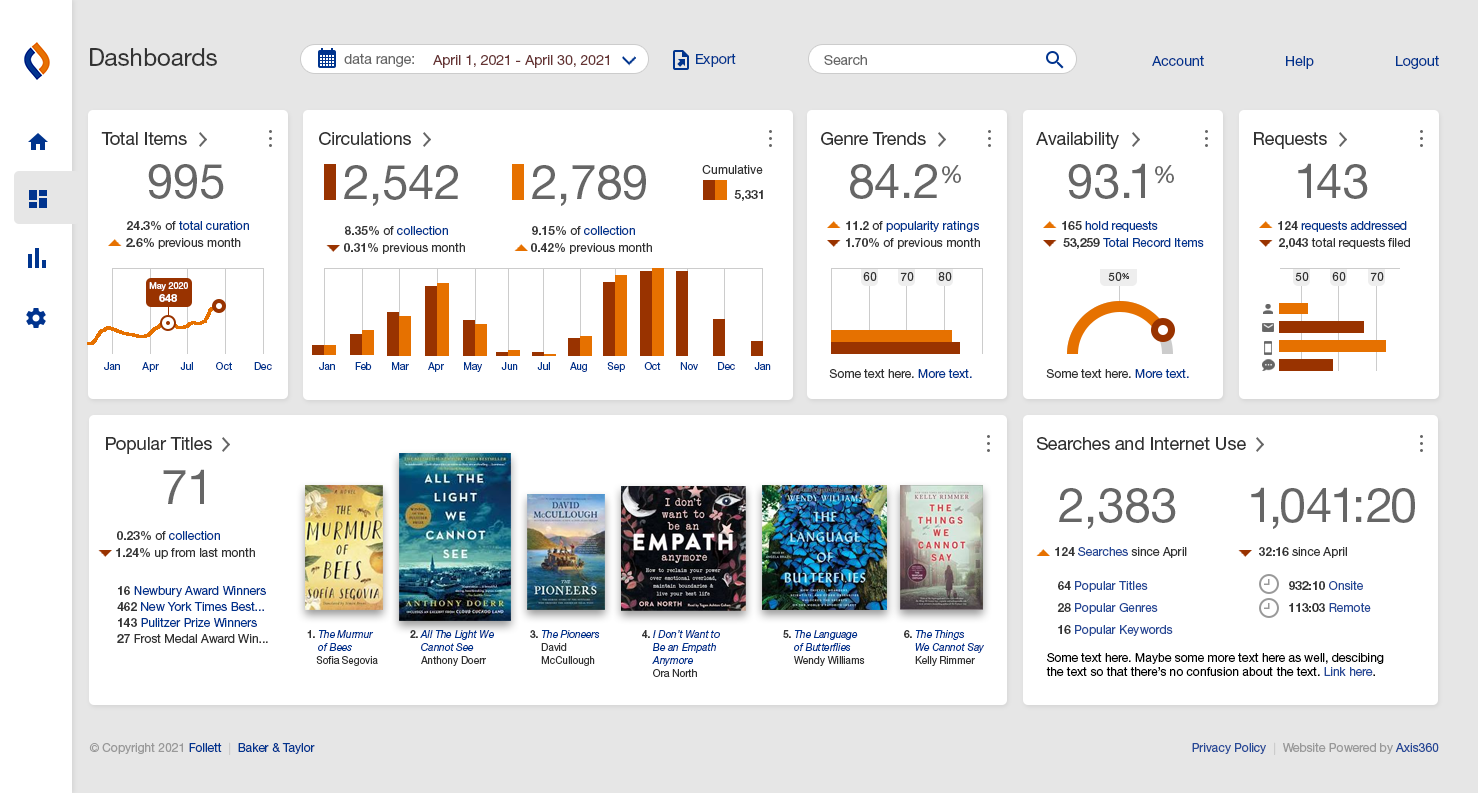Click the Home icon in sidebar

[38, 142]
